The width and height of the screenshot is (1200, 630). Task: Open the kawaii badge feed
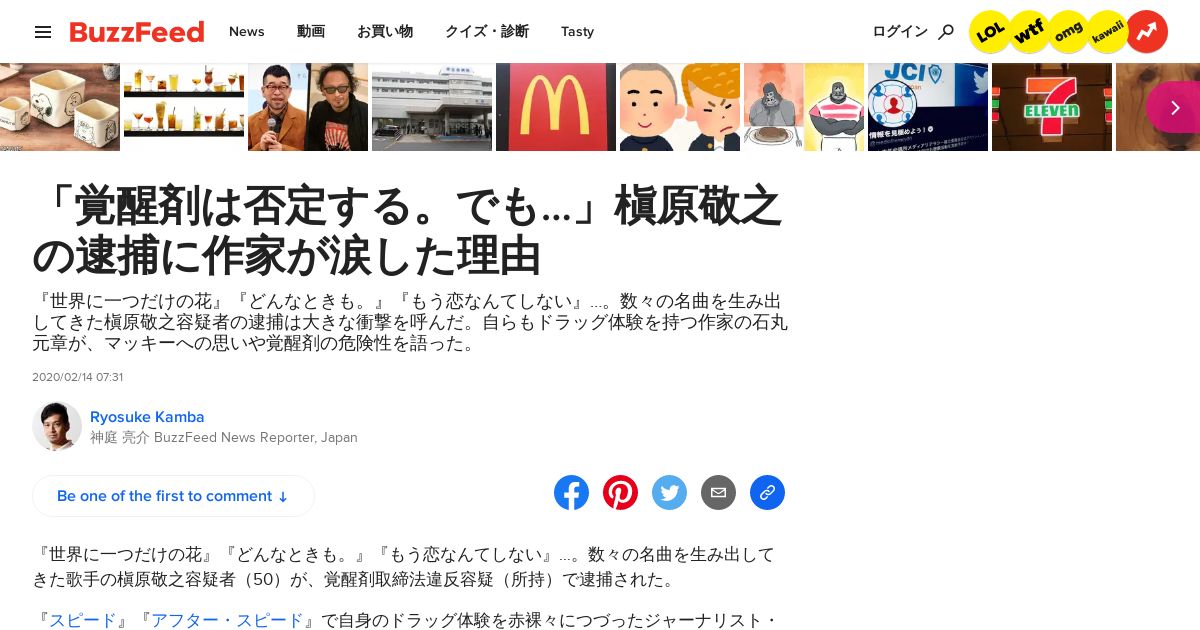pyautogui.click(x=1107, y=32)
